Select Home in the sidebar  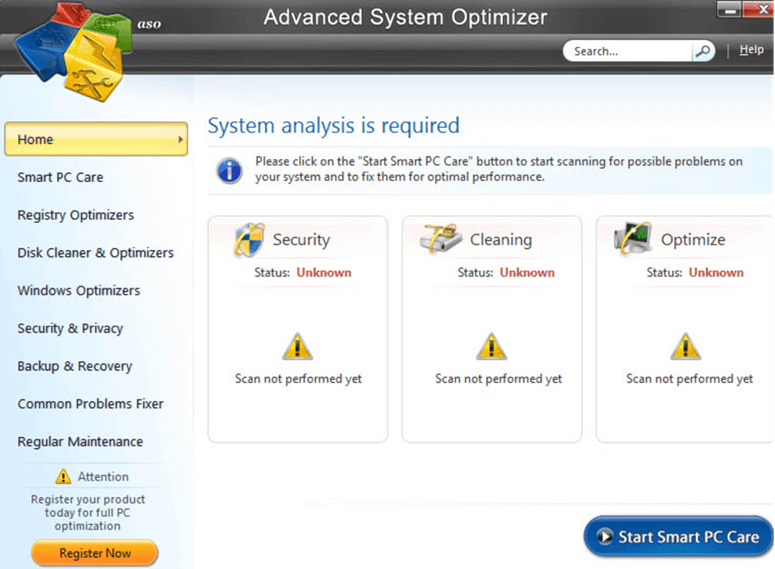tap(96, 139)
